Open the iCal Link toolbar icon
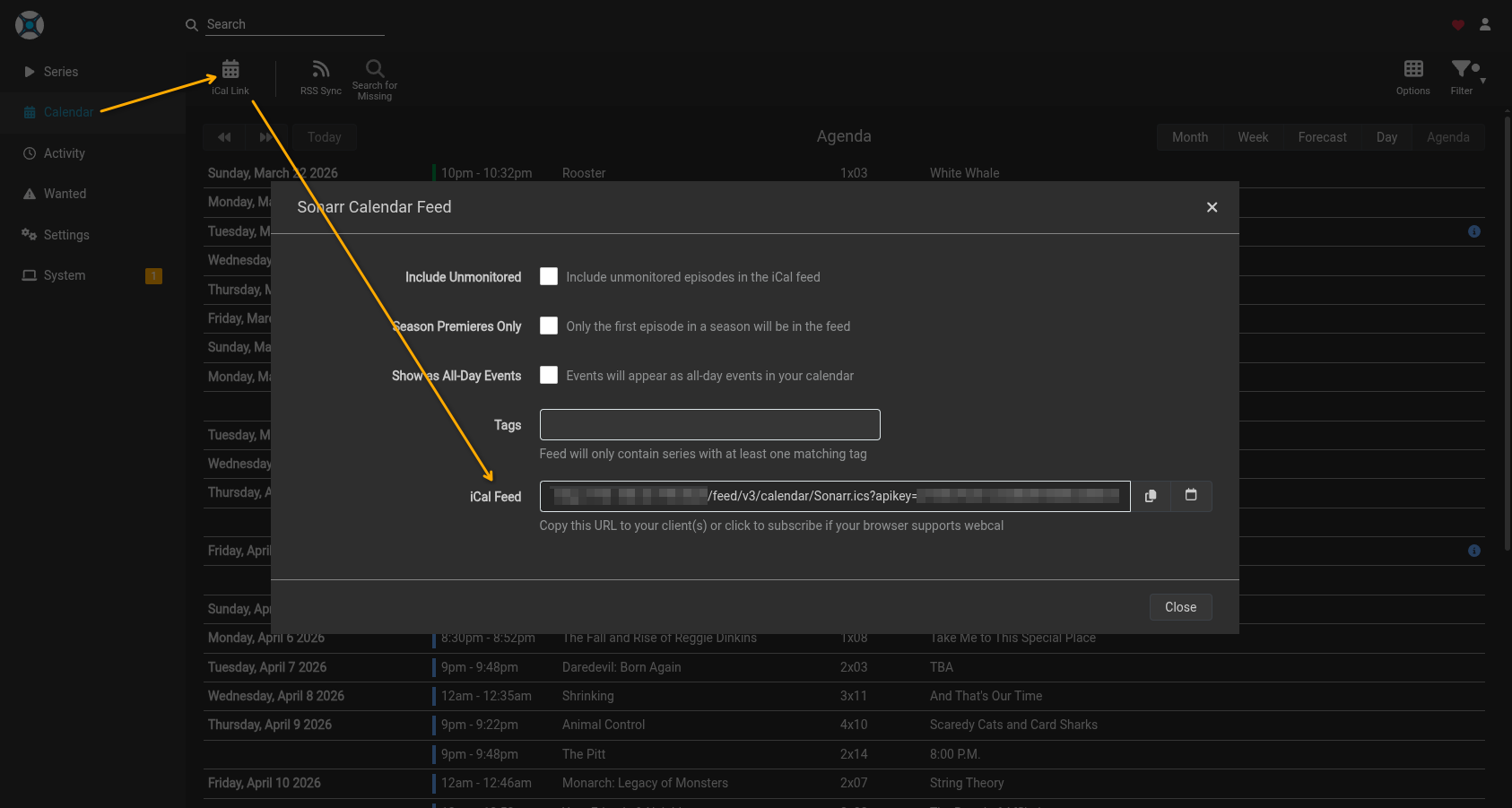The image size is (1512, 808). pyautogui.click(x=230, y=77)
